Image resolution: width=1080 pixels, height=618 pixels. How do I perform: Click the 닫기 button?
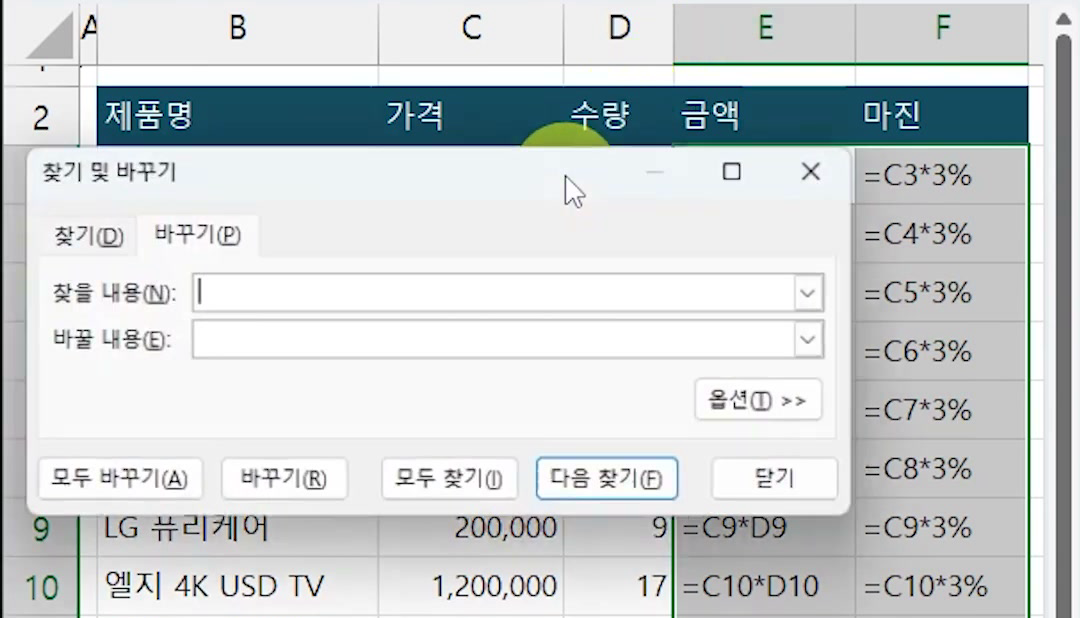[774, 478]
